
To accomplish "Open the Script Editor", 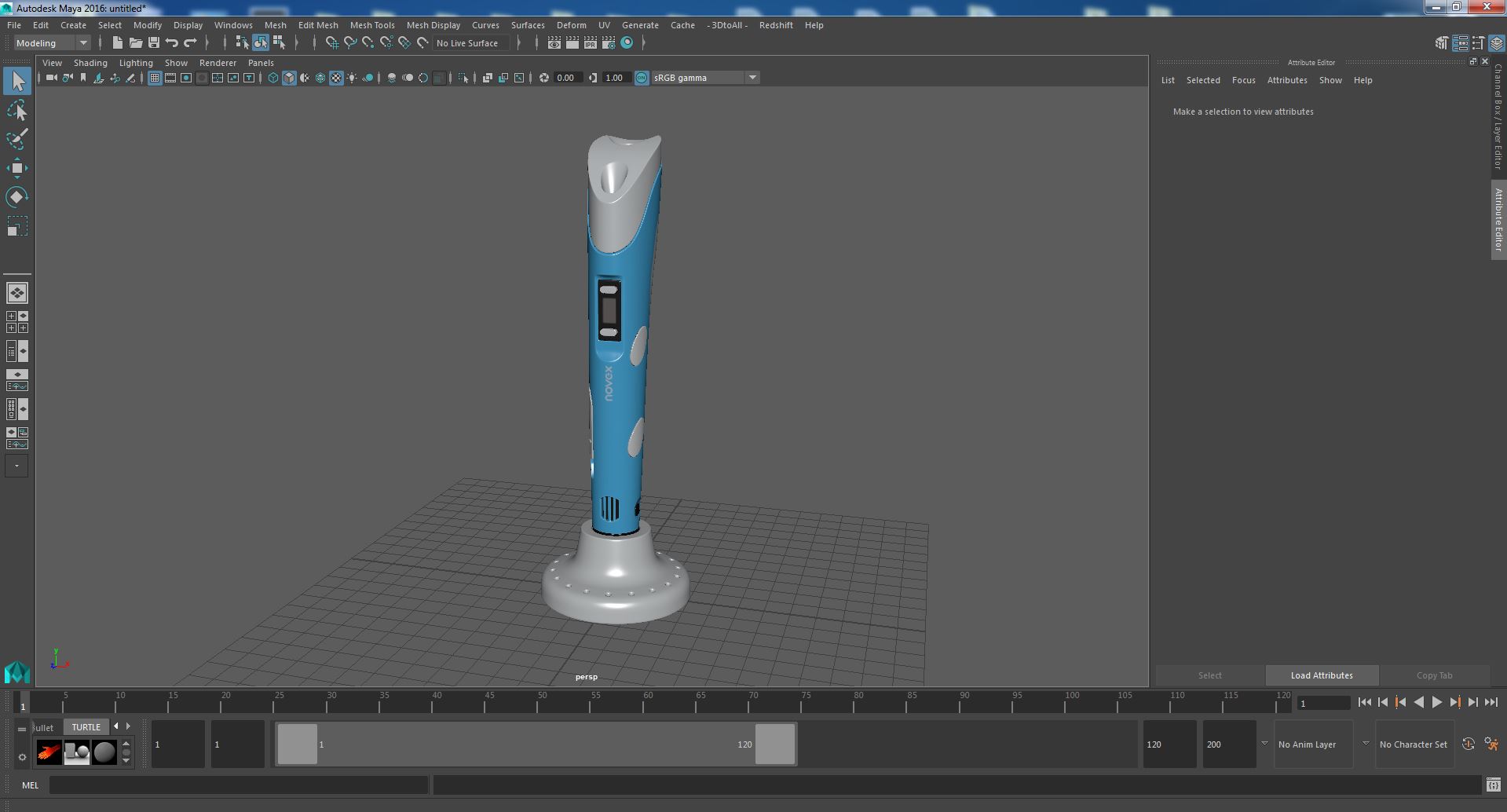I will pos(1493,785).
